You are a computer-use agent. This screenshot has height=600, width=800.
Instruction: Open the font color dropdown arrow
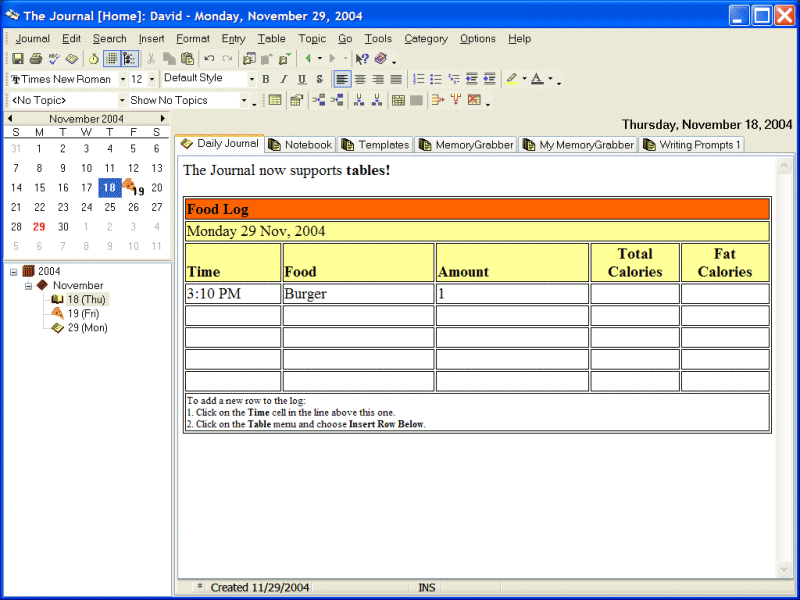click(x=548, y=79)
